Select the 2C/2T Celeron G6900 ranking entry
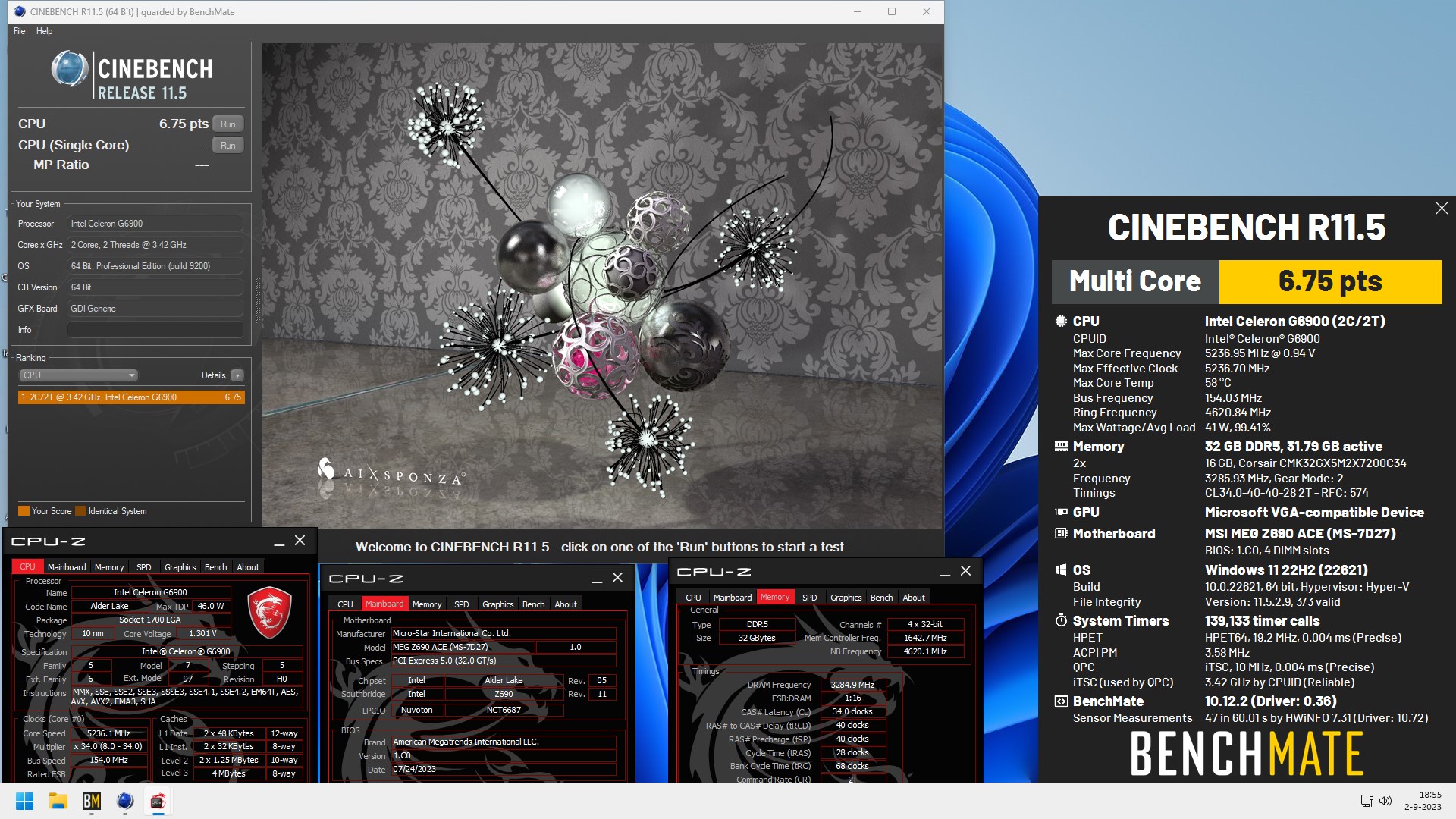This screenshot has height=819, width=1456. (x=131, y=397)
